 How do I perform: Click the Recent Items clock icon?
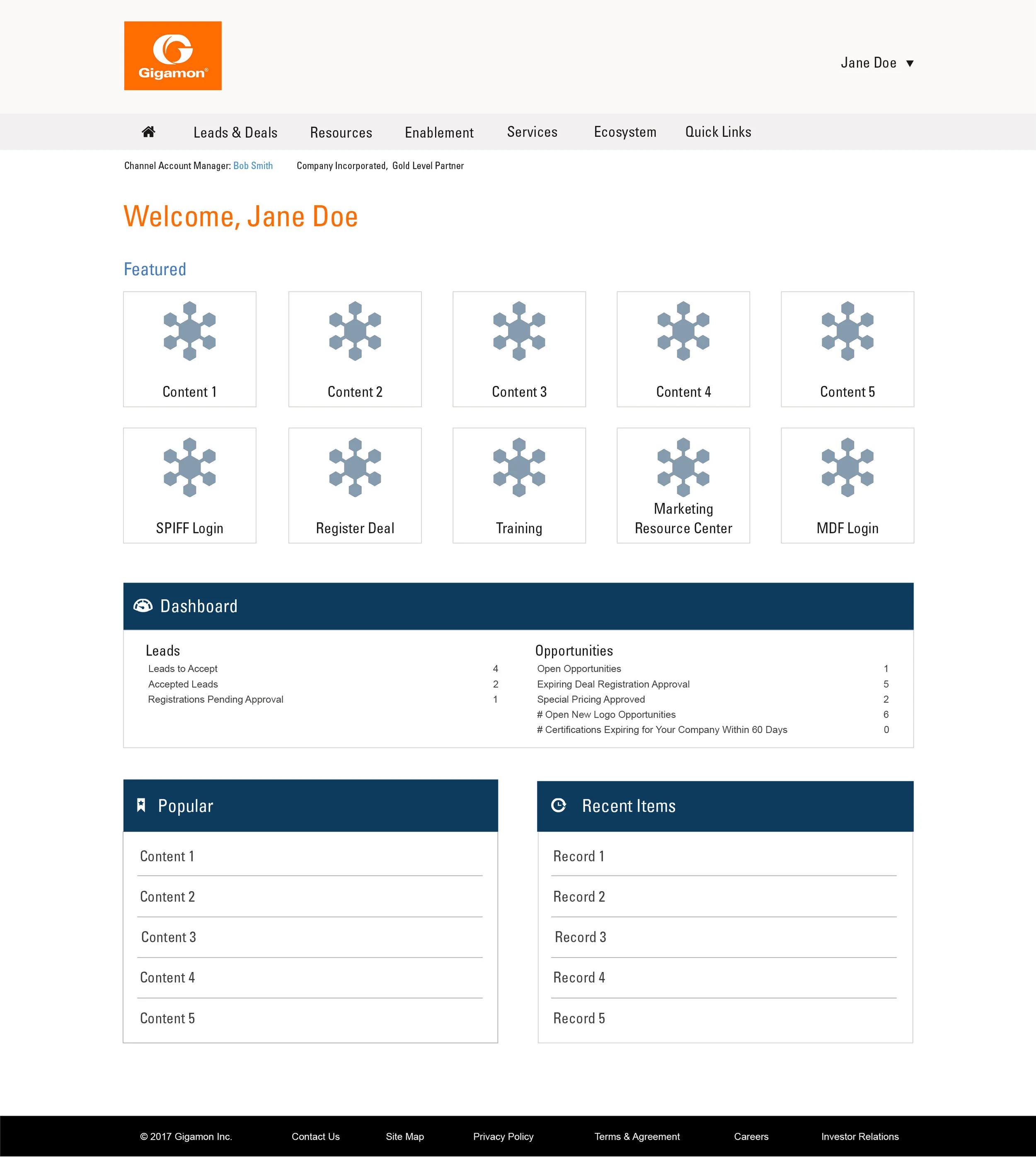click(x=559, y=805)
